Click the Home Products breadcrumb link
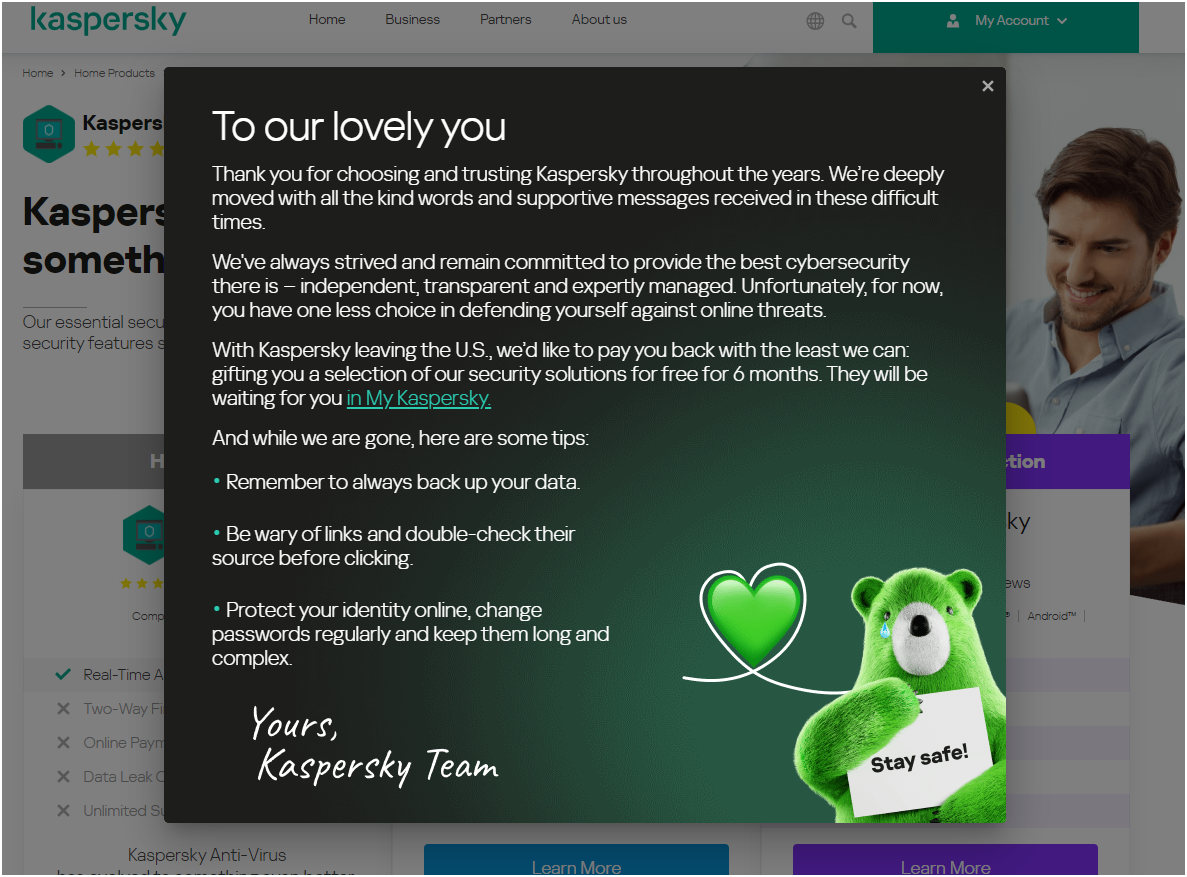 tap(114, 73)
